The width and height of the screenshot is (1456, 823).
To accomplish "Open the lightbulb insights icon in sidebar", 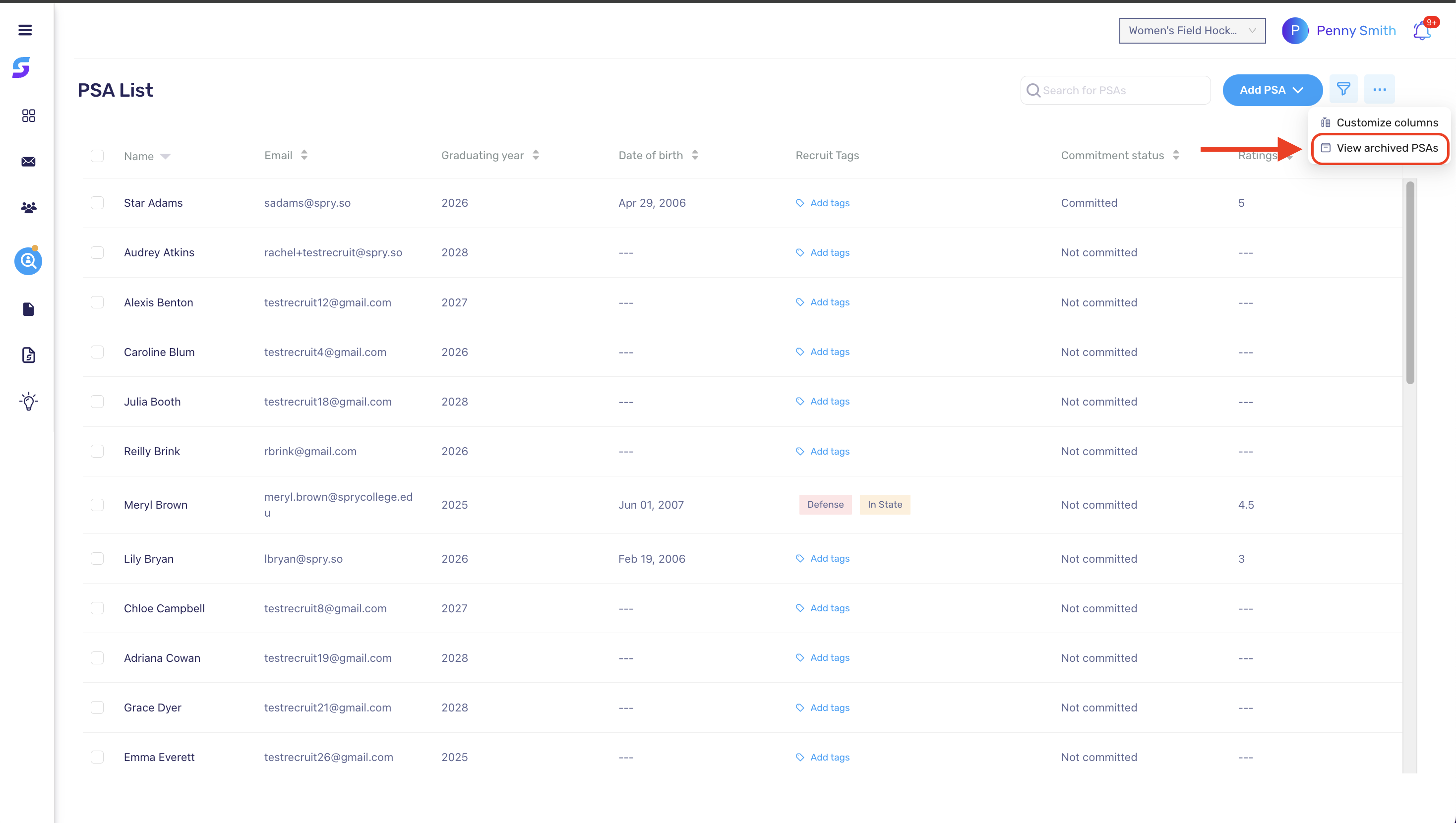I will tap(28, 401).
